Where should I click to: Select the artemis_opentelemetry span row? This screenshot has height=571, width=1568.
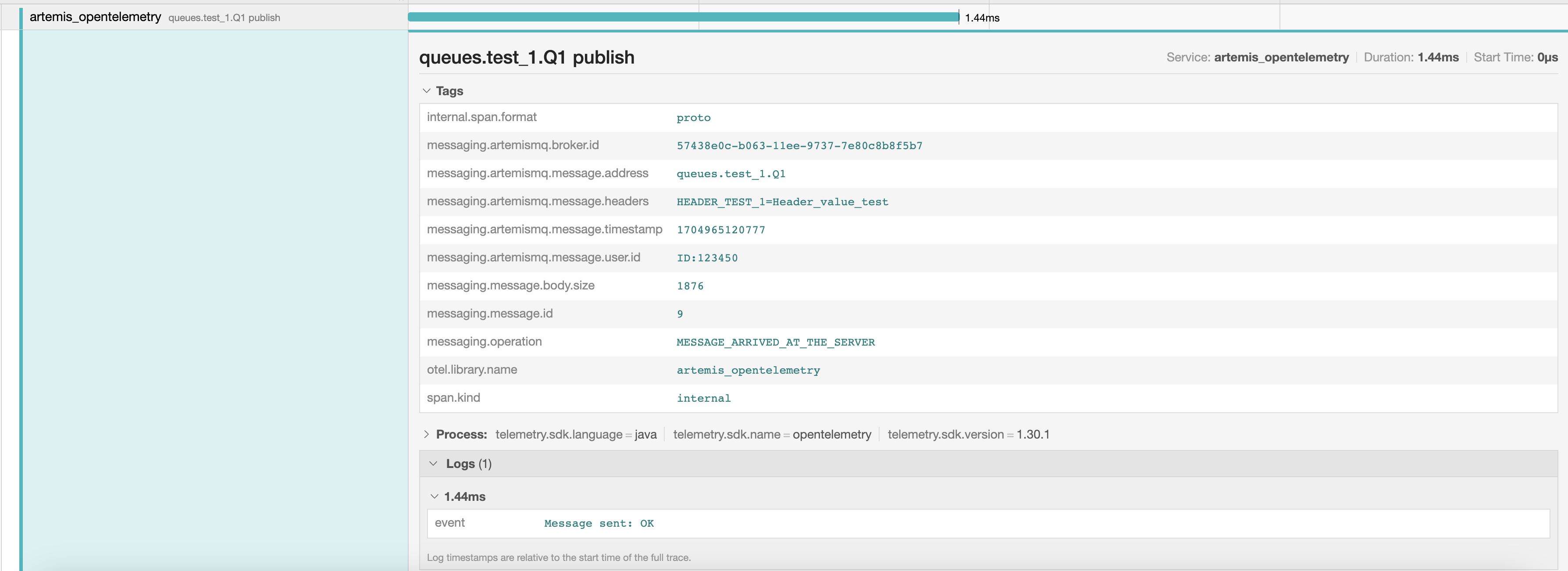95,17
